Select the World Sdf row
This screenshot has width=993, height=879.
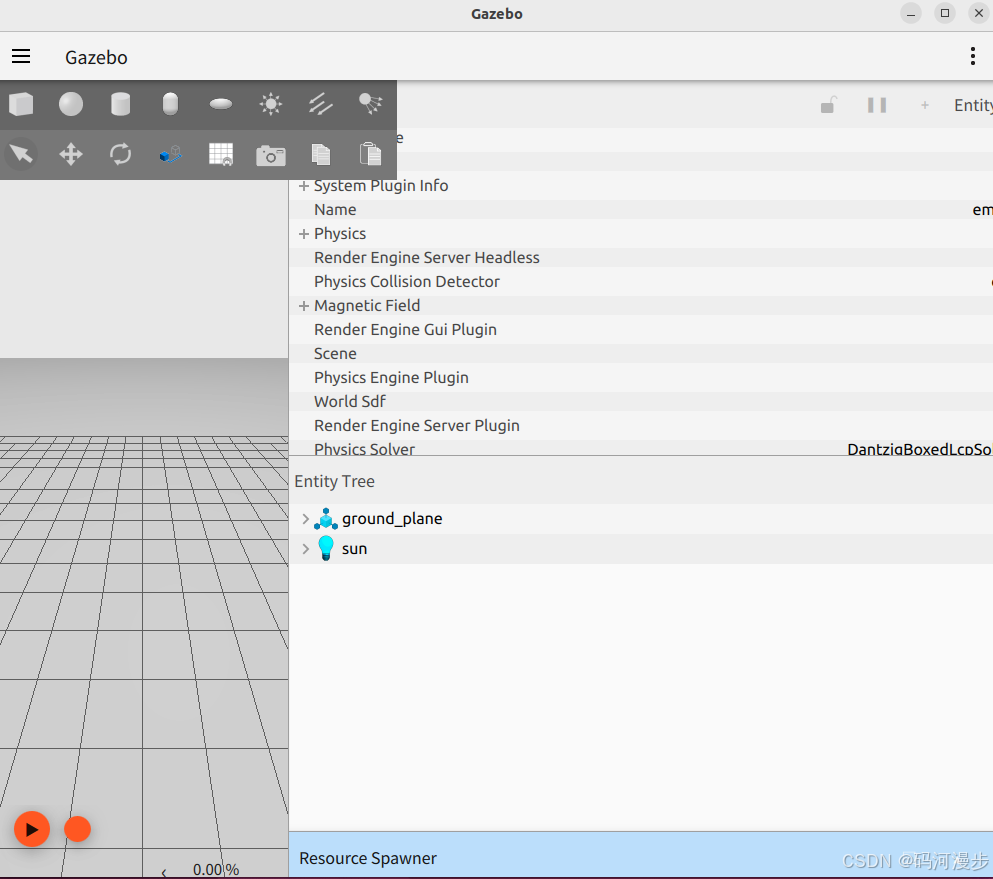641,402
